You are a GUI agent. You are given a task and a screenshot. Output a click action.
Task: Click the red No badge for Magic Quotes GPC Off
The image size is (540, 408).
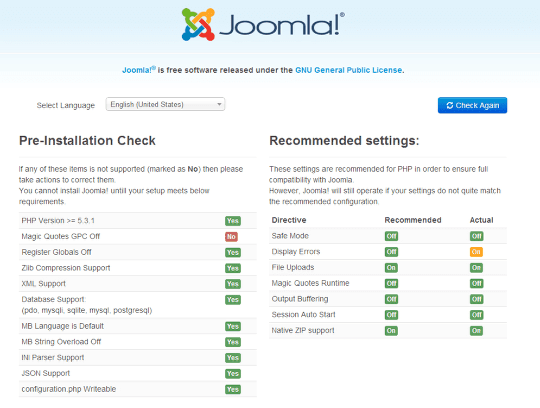(x=231, y=237)
